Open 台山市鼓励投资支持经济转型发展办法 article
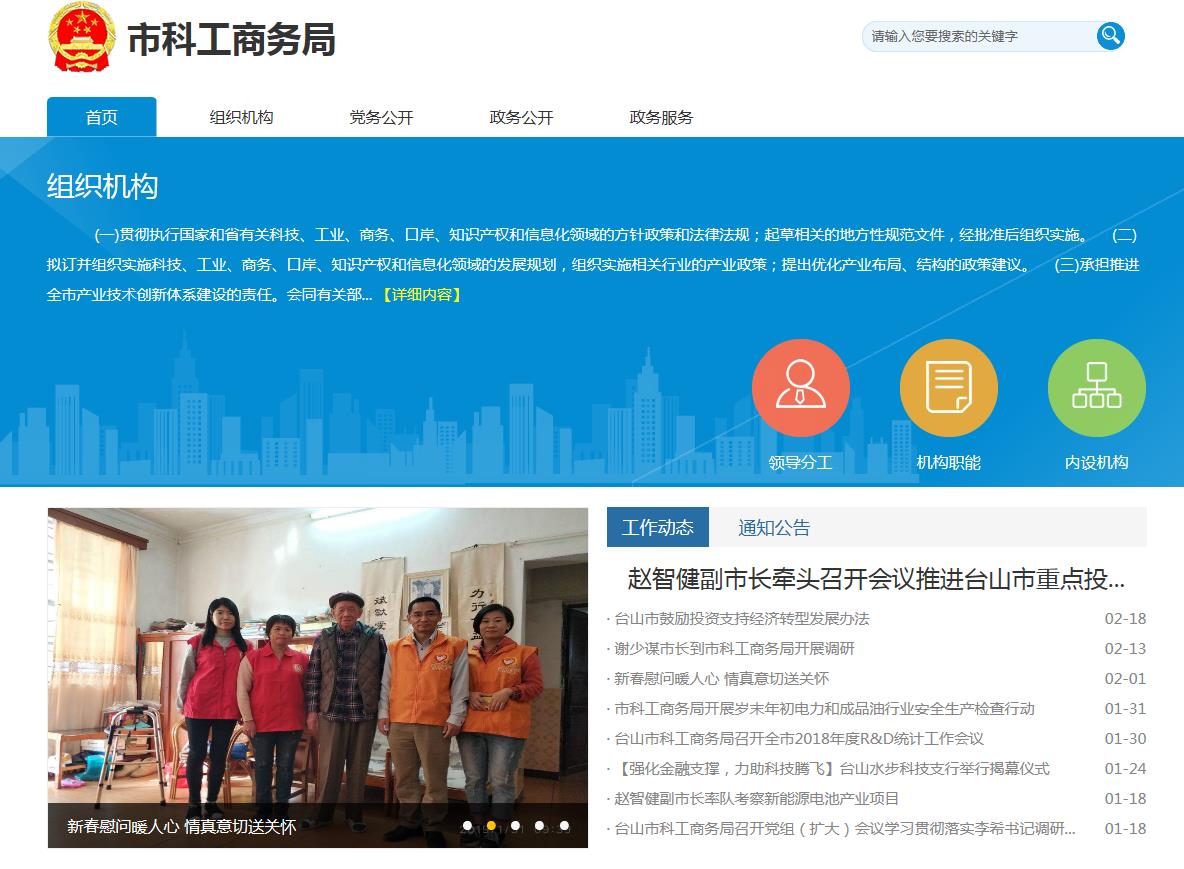Viewport: 1184px width, 869px height. click(x=741, y=619)
